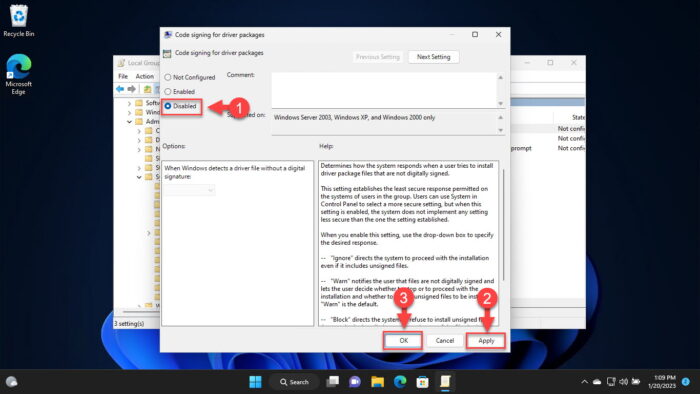Viewport: 700px width, 394px height.
Task: Open the Windows Start menu
Action: tap(255, 382)
